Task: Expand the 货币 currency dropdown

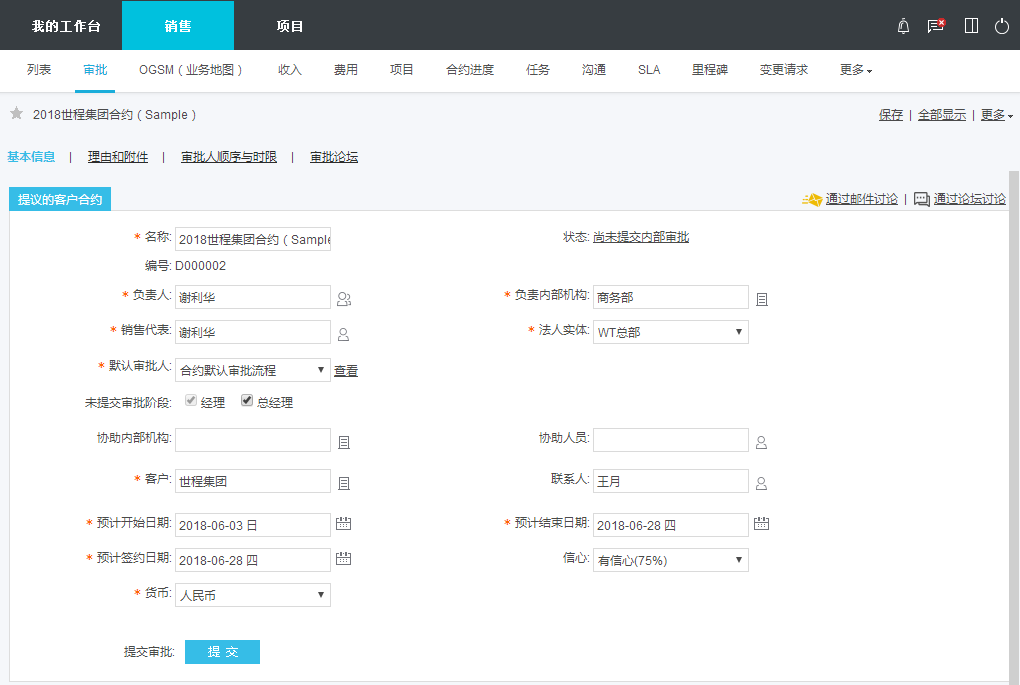Action: [253, 595]
